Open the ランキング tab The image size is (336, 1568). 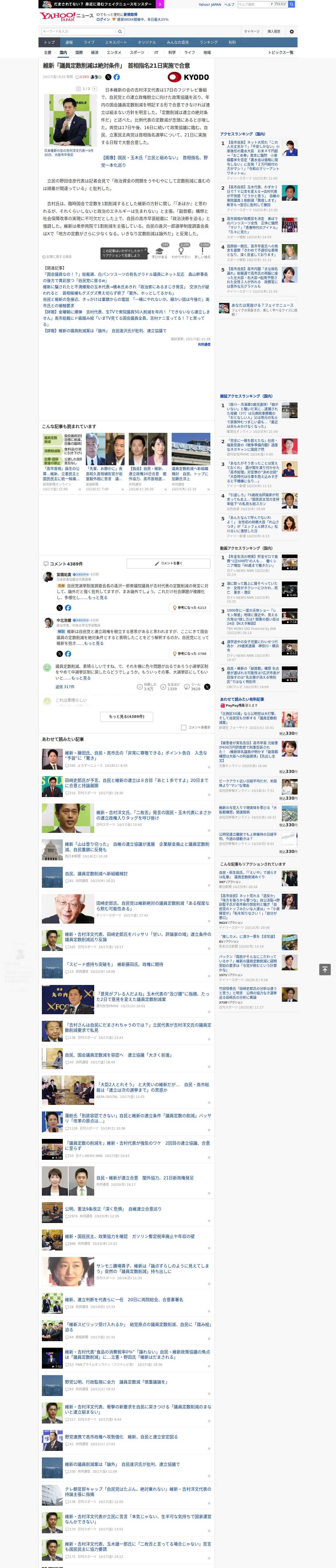click(x=209, y=43)
